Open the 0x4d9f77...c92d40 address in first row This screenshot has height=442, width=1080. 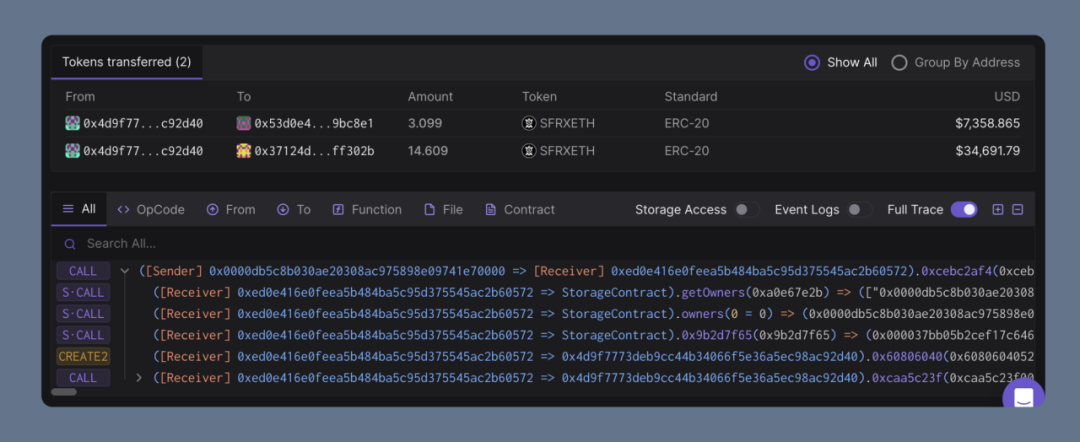(143, 124)
